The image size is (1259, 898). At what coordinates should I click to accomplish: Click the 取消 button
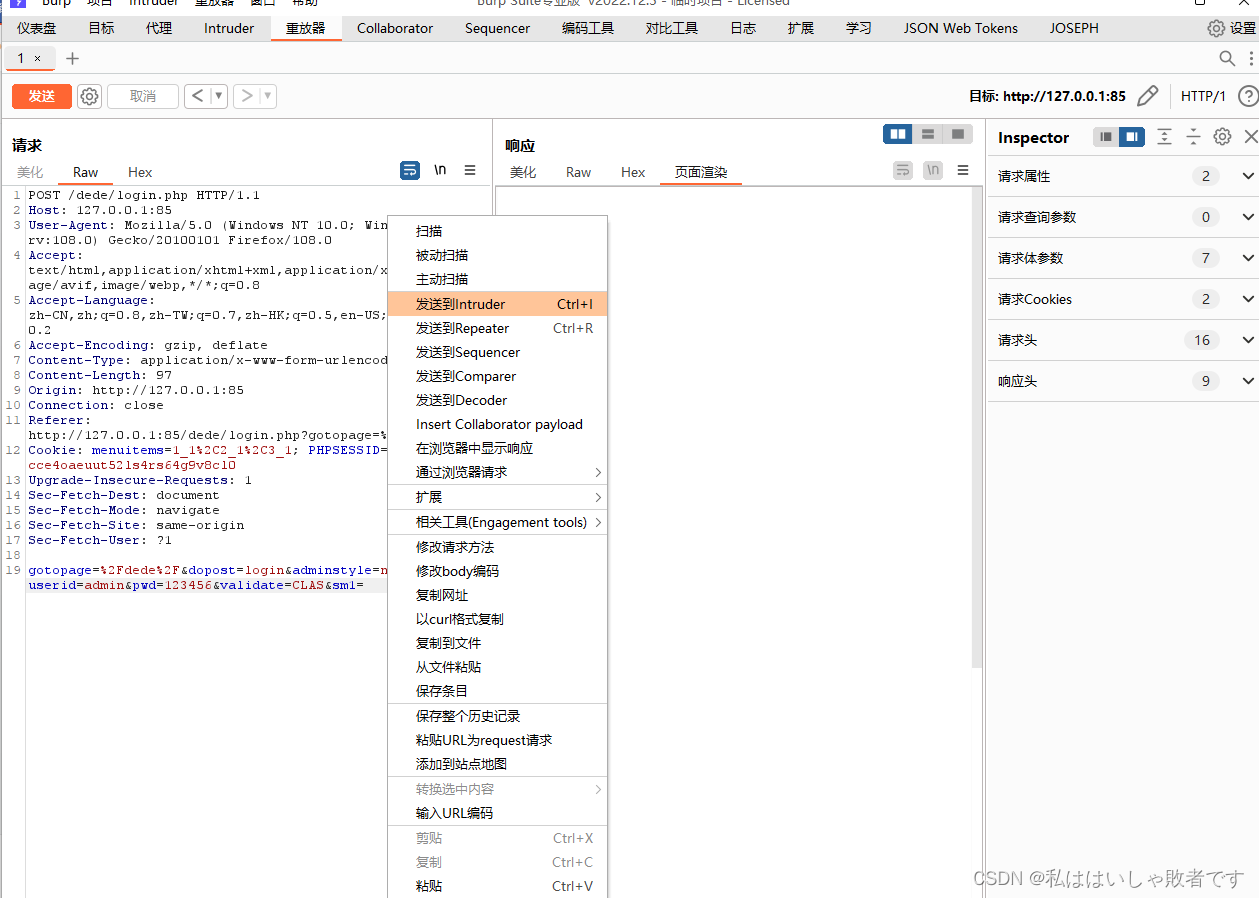[x=143, y=96]
